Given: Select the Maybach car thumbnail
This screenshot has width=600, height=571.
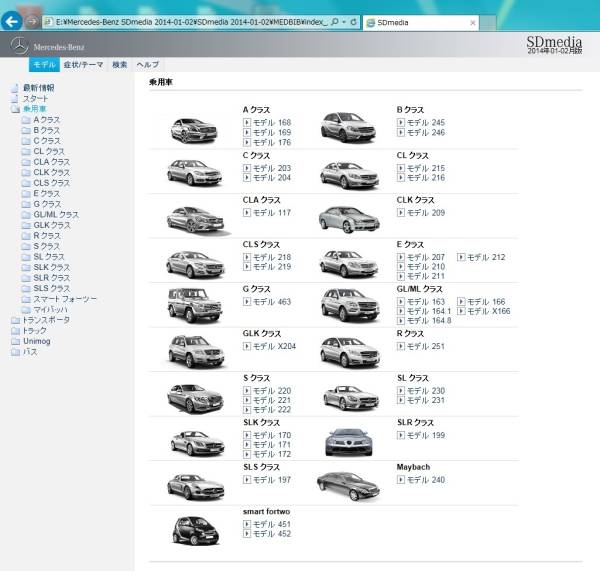Looking at the screenshot, I should click(x=348, y=486).
